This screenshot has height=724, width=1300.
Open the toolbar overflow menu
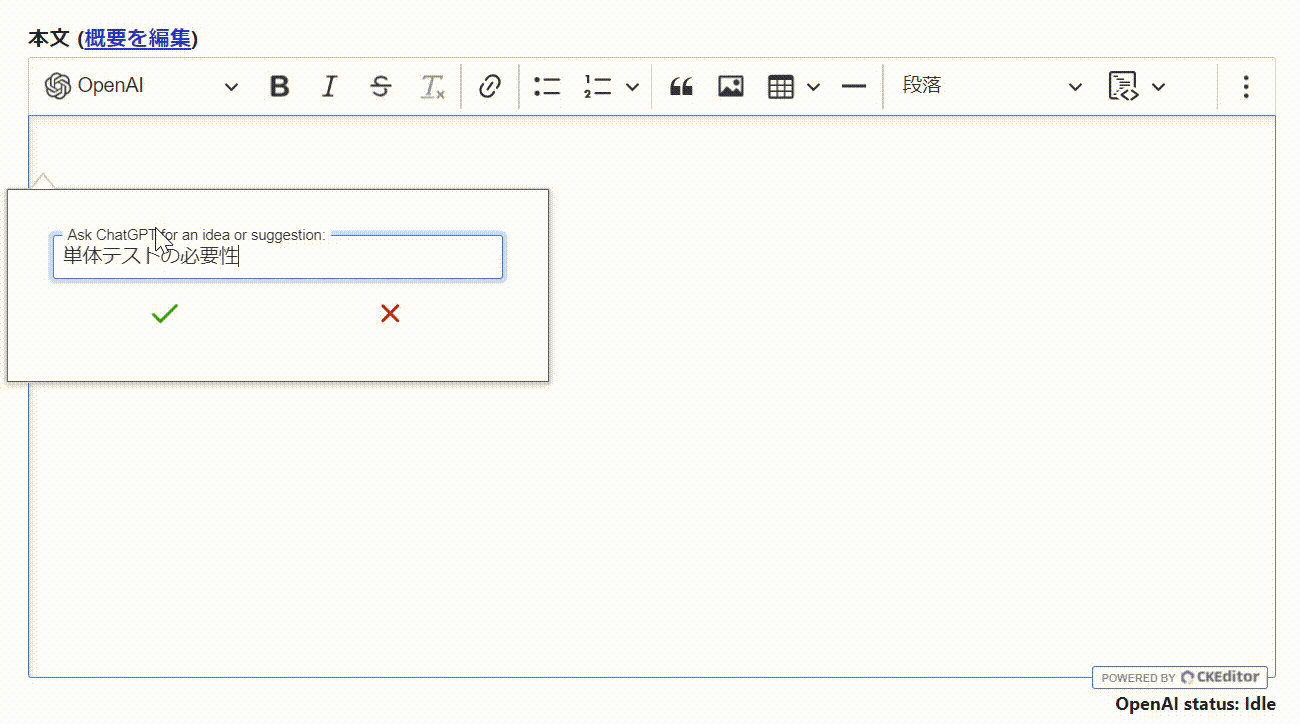click(1246, 86)
